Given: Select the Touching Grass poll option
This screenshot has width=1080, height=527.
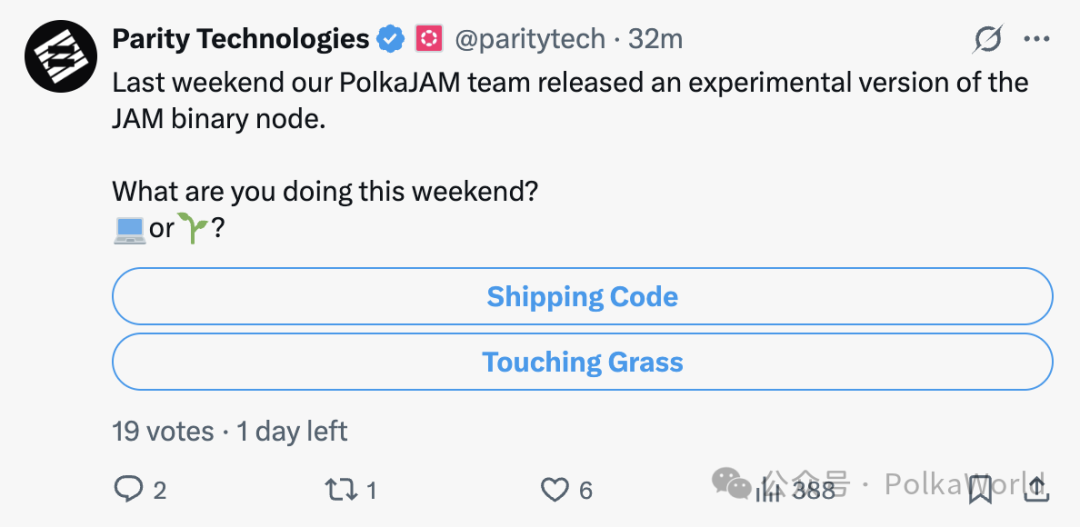Looking at the screenshot, I should [x=582, y=362].
